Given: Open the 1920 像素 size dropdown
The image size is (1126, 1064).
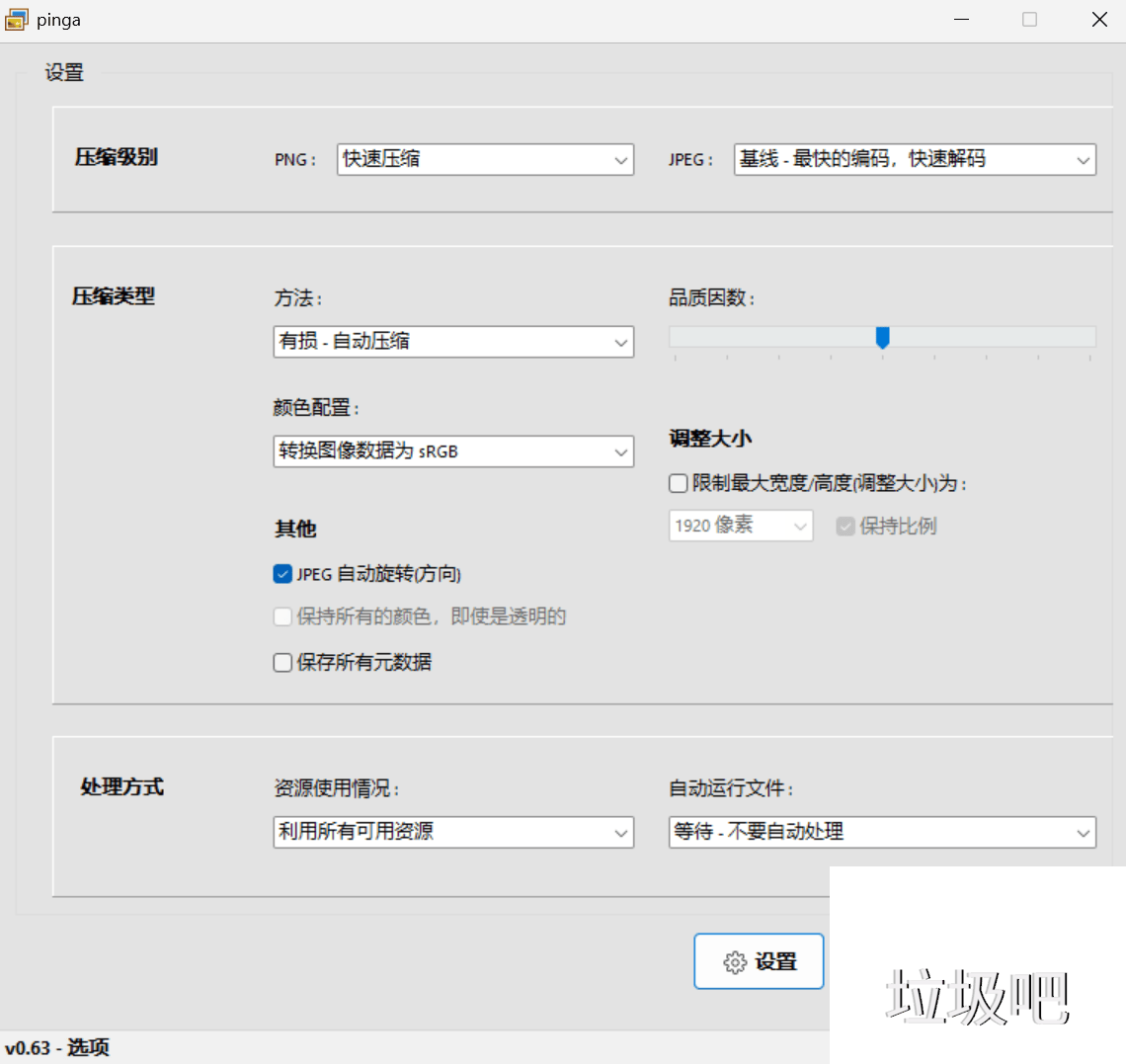Looking at the screenshot, I should pos(740,526).
